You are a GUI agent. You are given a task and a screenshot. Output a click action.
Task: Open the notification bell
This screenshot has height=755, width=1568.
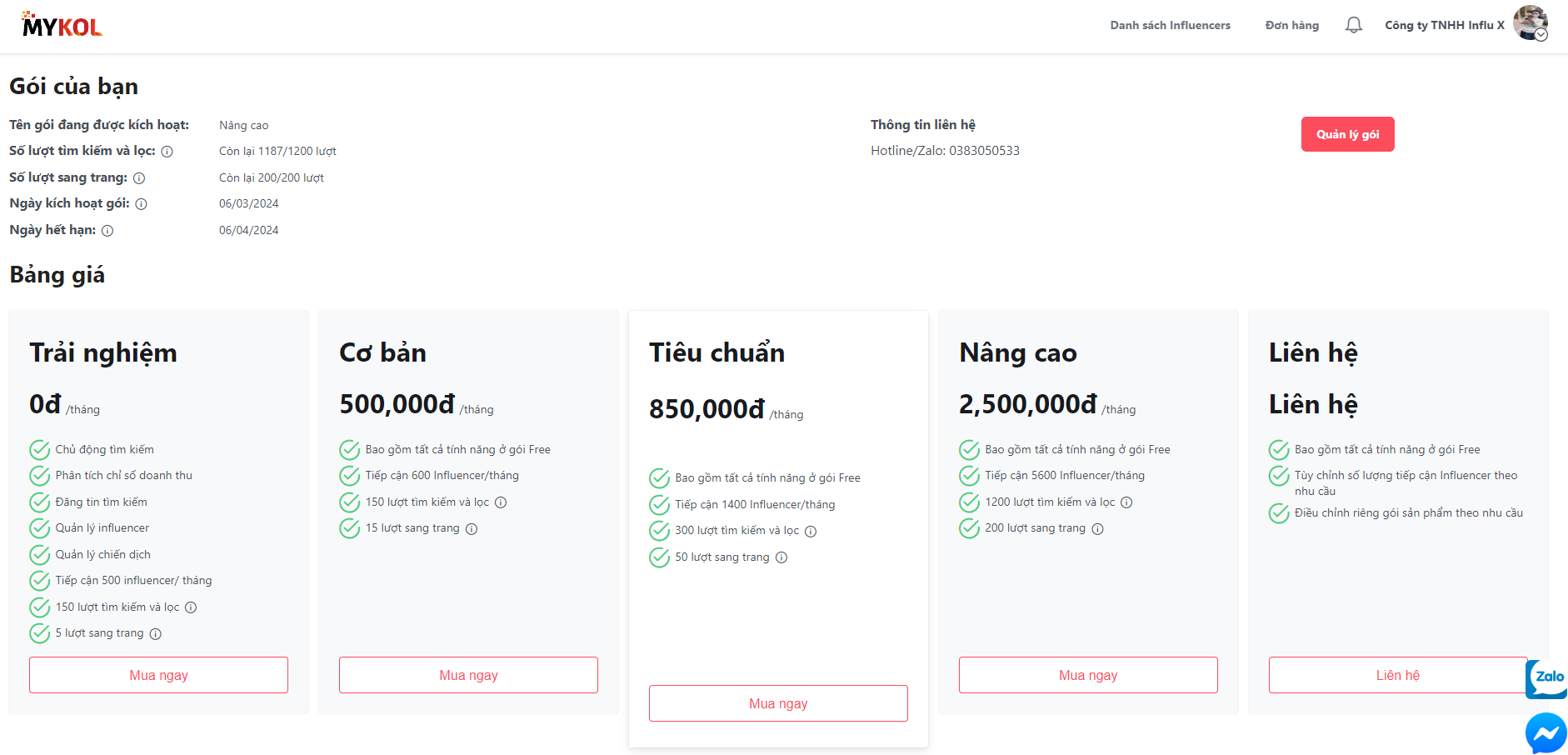1354,25
